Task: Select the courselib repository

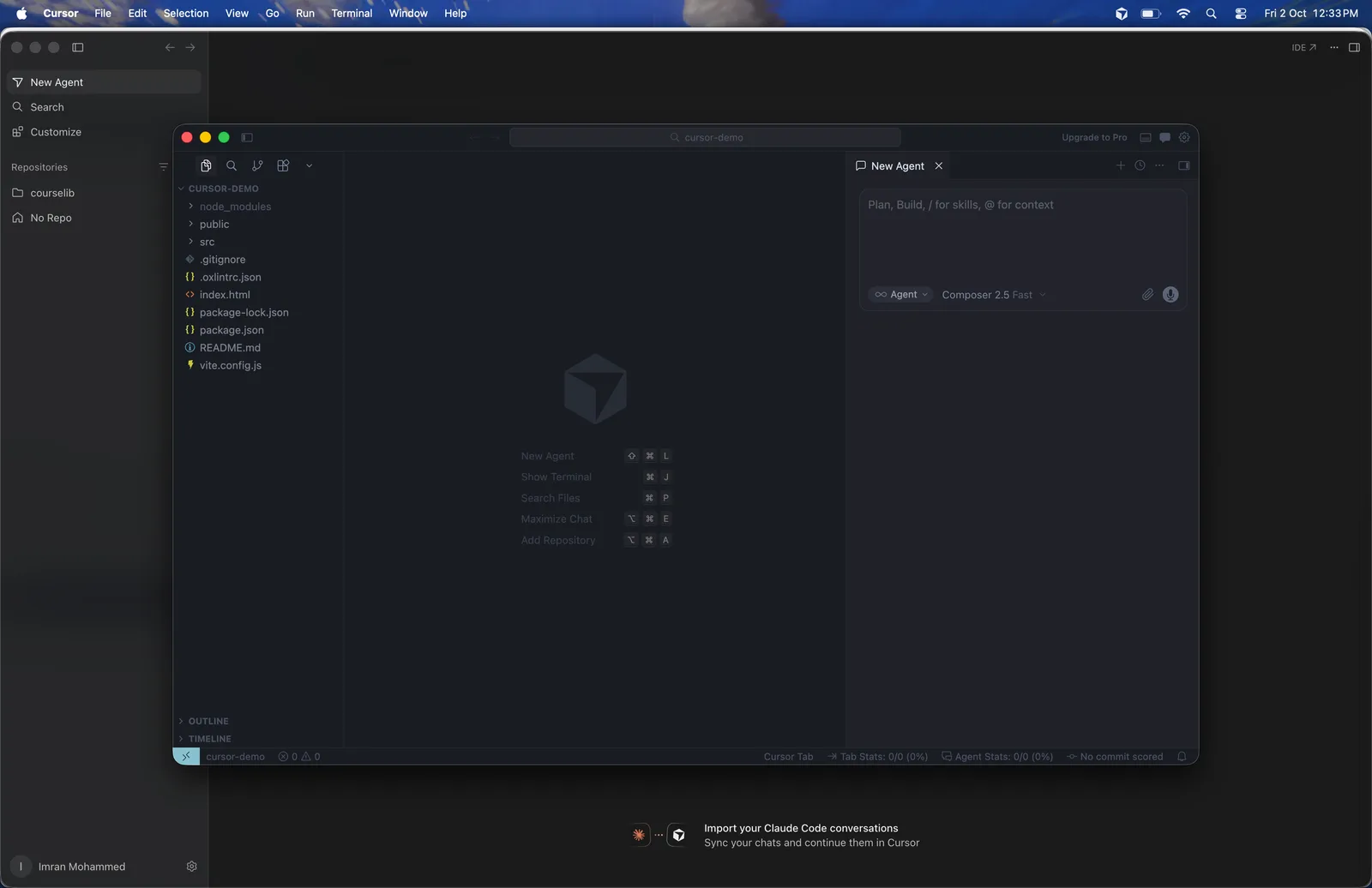Action: [104, 193]
